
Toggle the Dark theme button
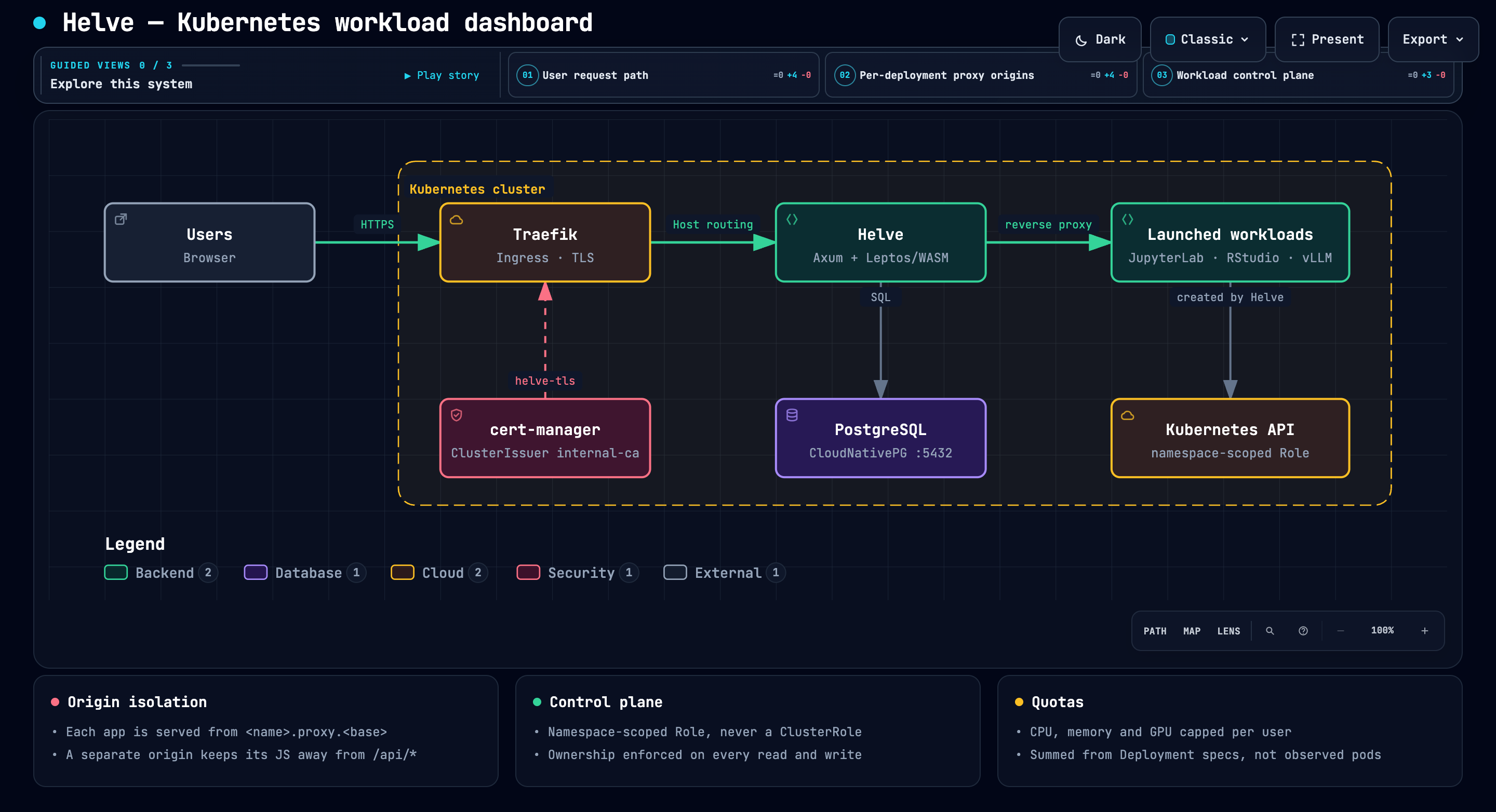[x=1099, y=39]
